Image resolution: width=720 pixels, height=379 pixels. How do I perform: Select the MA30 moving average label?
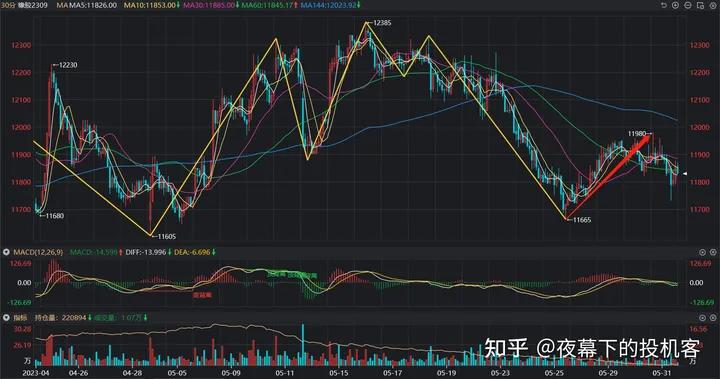(x=208, y=6)
